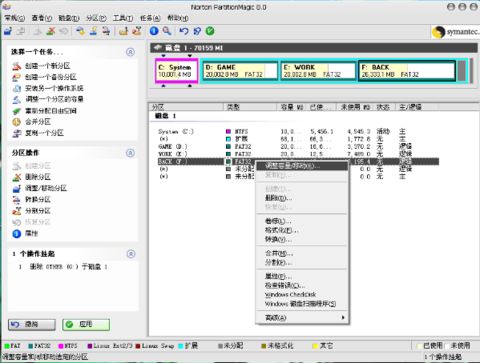Open the 查看(V) menu

pyautogui.click(x=42, y=18)
